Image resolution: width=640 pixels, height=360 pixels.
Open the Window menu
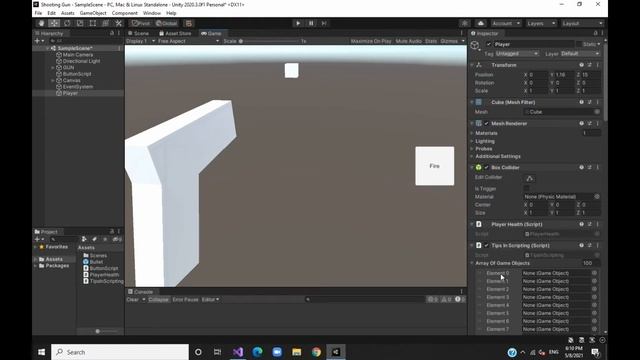click(x=152, y=13)
